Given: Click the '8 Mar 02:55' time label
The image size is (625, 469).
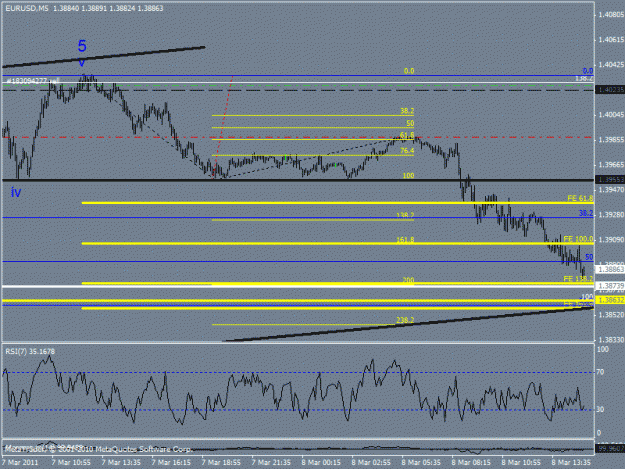Looking at the screenshot, I should tap(371, 463).
